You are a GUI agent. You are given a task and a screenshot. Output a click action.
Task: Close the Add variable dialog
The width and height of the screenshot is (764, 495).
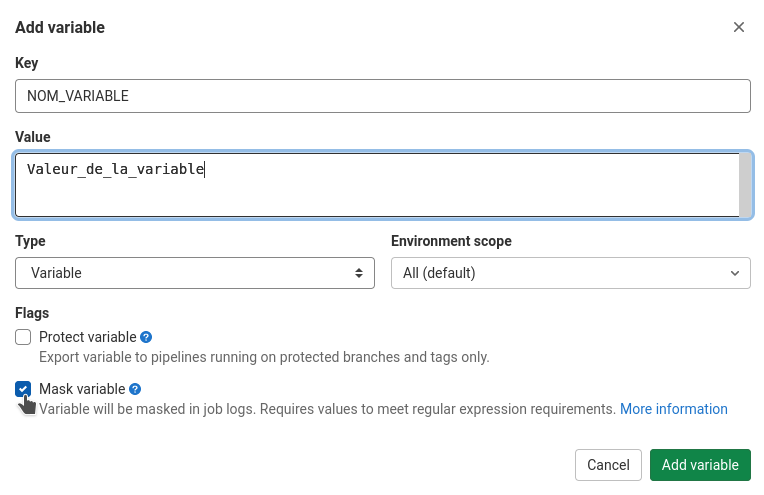click(x=739, y=27)
